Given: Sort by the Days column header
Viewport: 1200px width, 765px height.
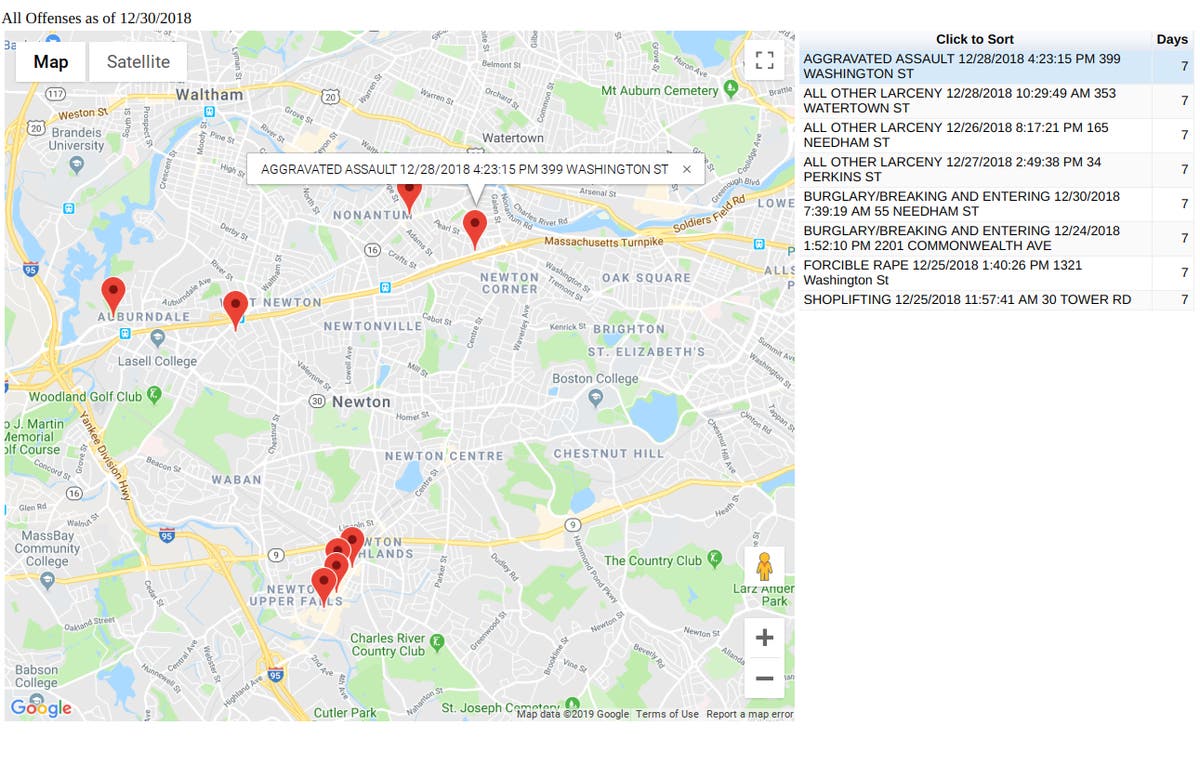Looking at the screenshot, I should (1171, 39).
